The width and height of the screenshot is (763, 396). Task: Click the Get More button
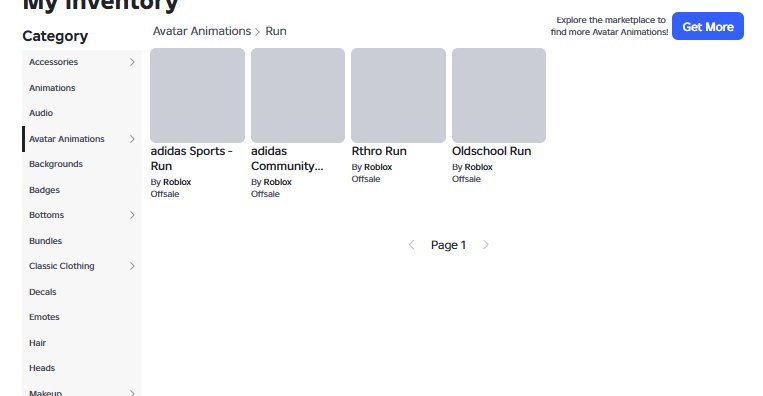pos(708,26)
